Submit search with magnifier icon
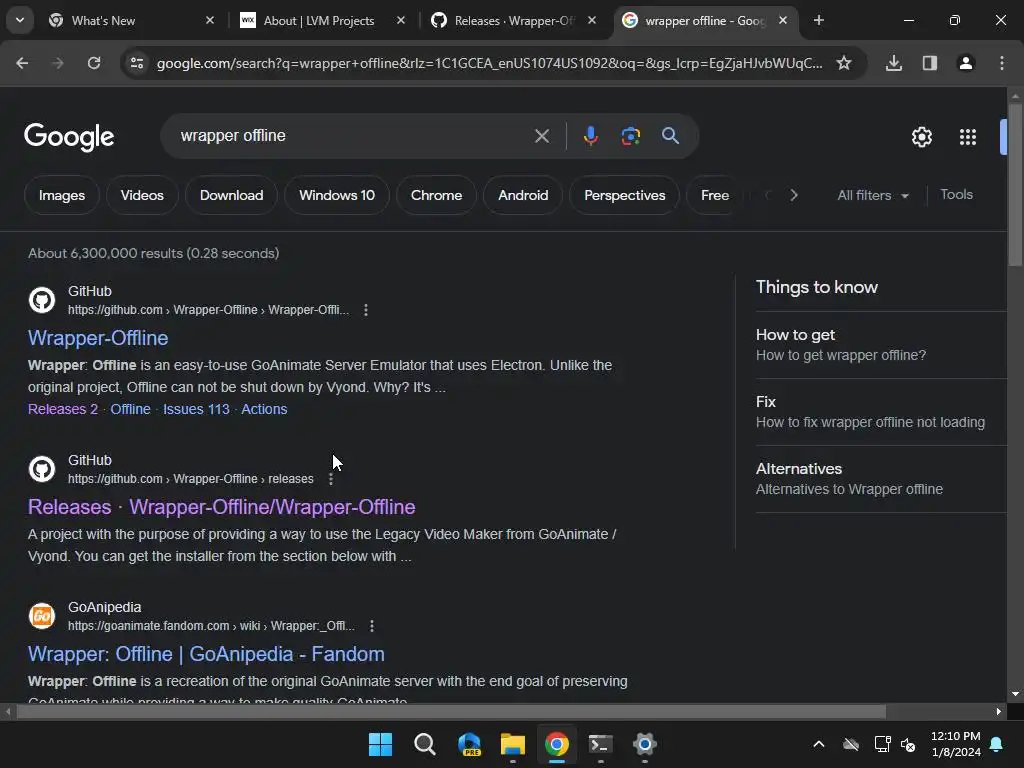Viewport: 1024px width, 768px height. (670, 136)
